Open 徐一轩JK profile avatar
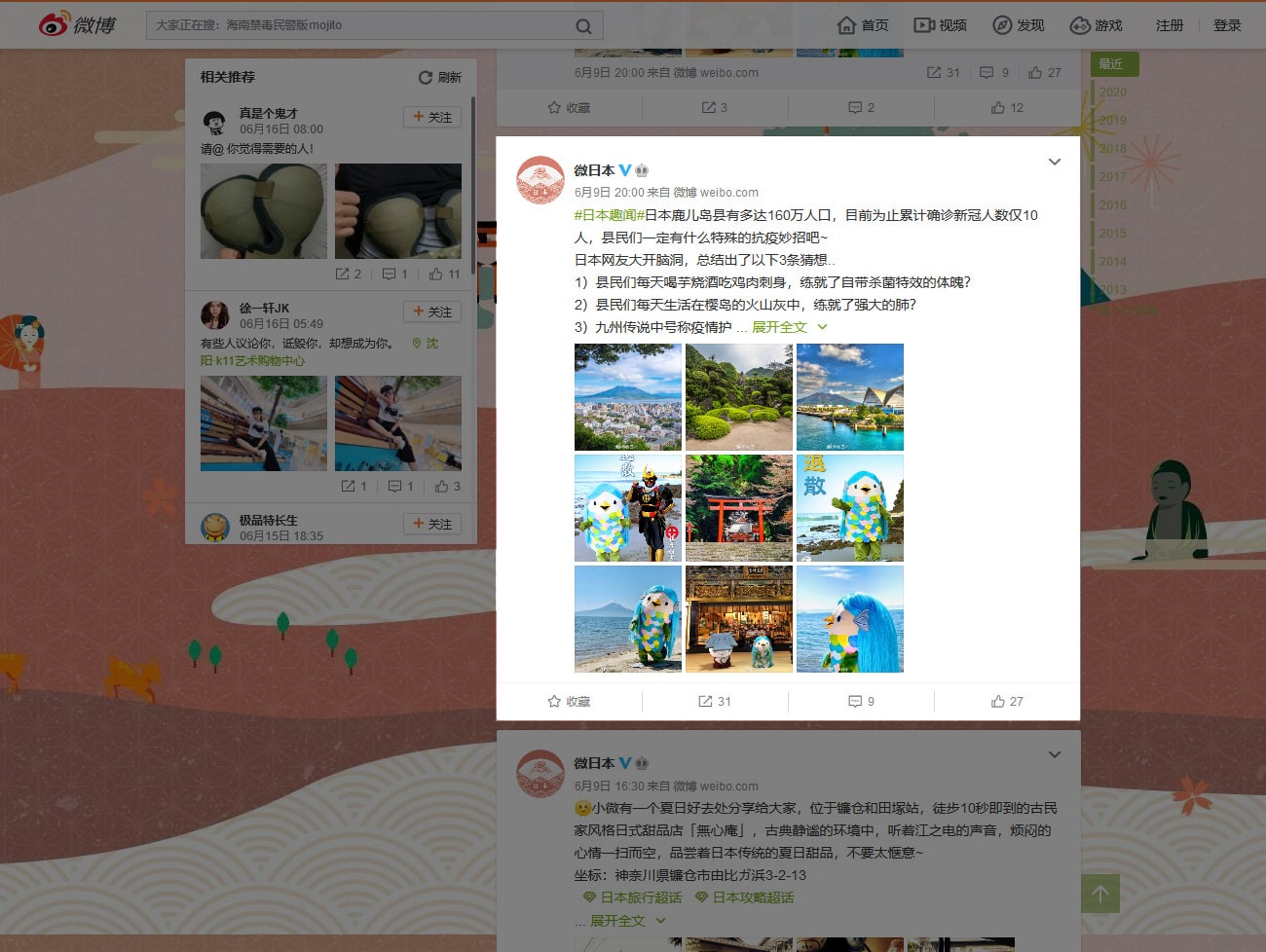Screen dimensions: 1266x952 point(214,315)
